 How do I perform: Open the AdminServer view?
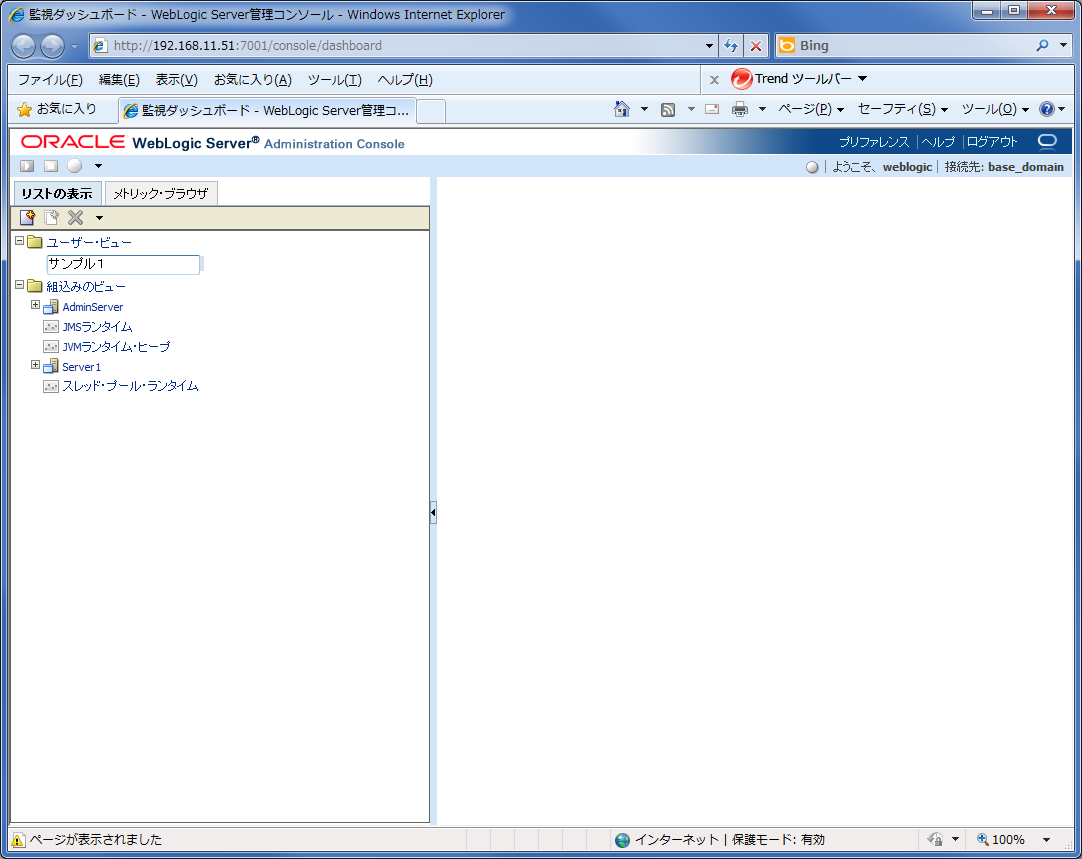93,307
